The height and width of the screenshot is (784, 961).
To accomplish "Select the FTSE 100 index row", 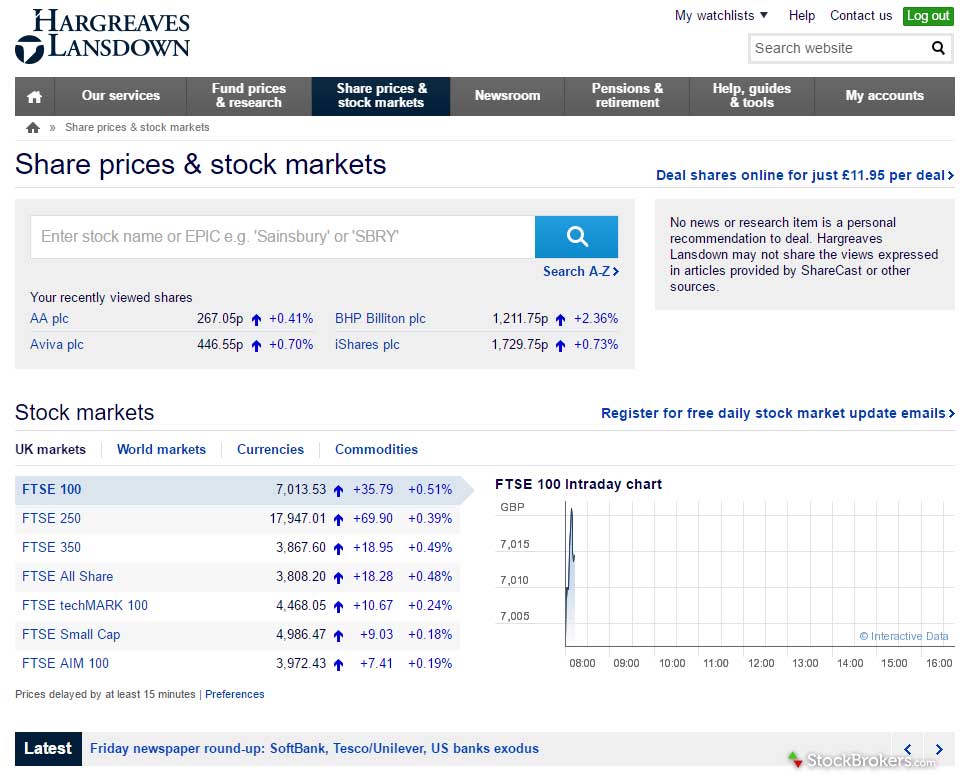I will pyautogui.click(x=237, y=490).
